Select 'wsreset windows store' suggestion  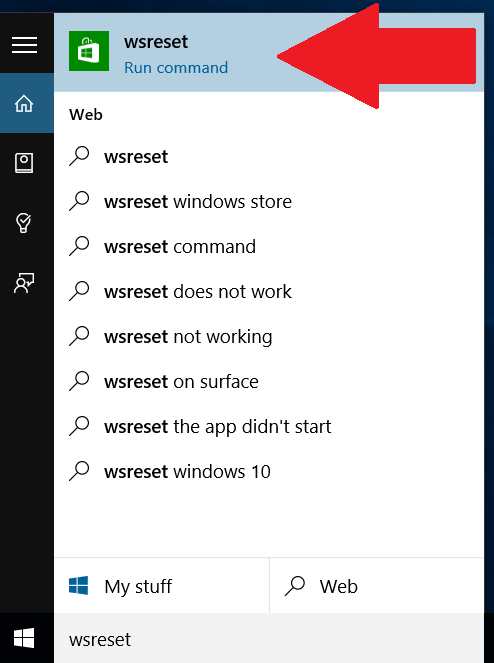click(x=269, y=201)
